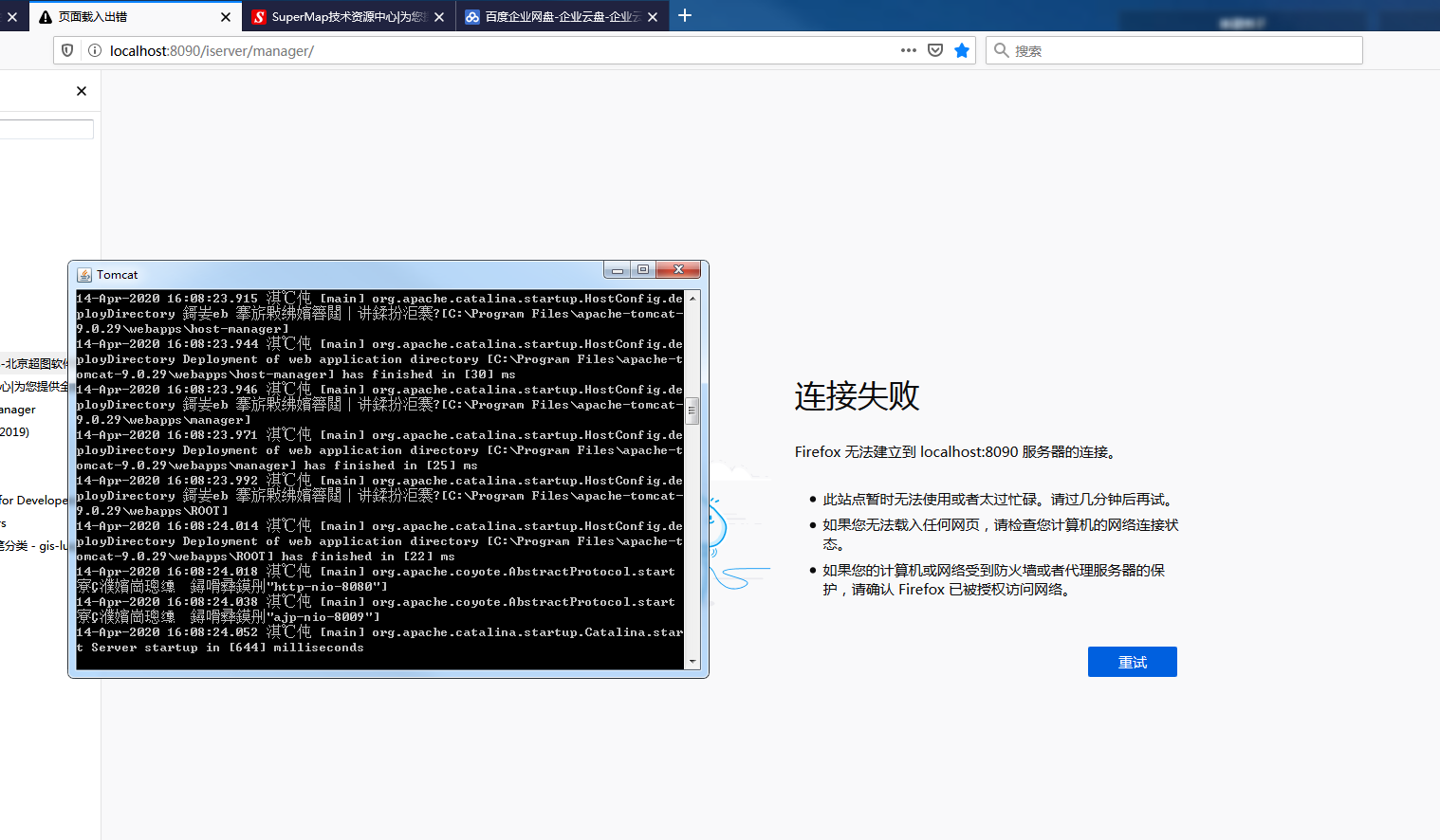Click the sidebar search input field
The image size is (1440, 840).
pos(46,129)
